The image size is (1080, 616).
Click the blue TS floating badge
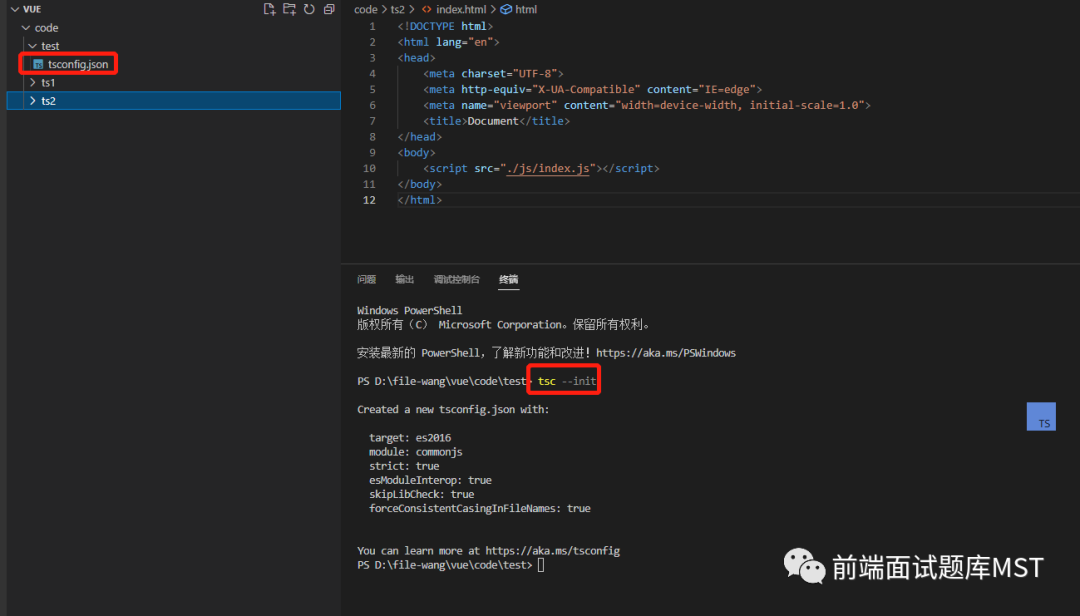[x=1041, y=417]
